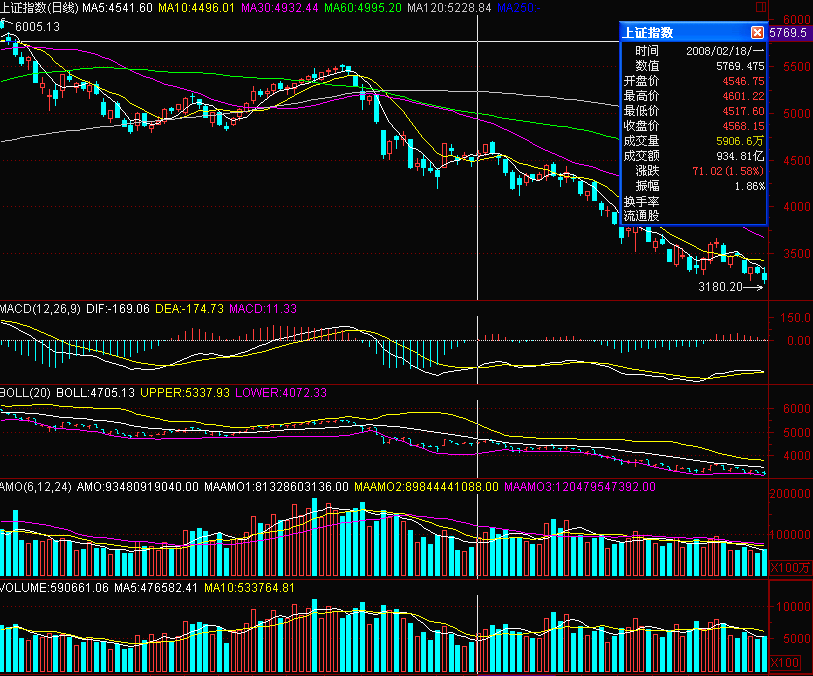Select the 涨跌 row in info popup
Screen dimensions: 813x676
[694, 171]
